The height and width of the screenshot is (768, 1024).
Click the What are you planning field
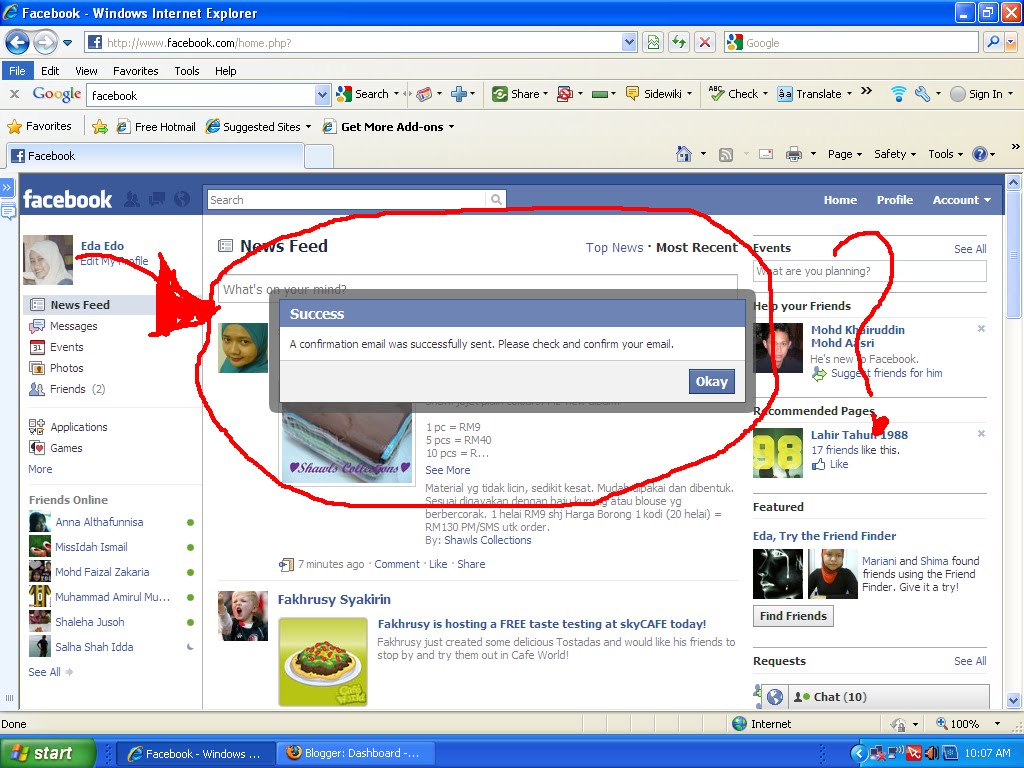coord(870,271)
